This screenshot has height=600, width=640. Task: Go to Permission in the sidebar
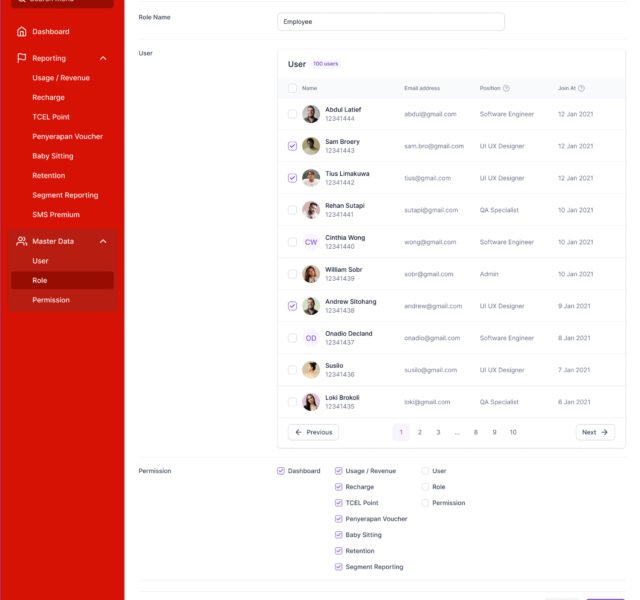pos(51,300)
